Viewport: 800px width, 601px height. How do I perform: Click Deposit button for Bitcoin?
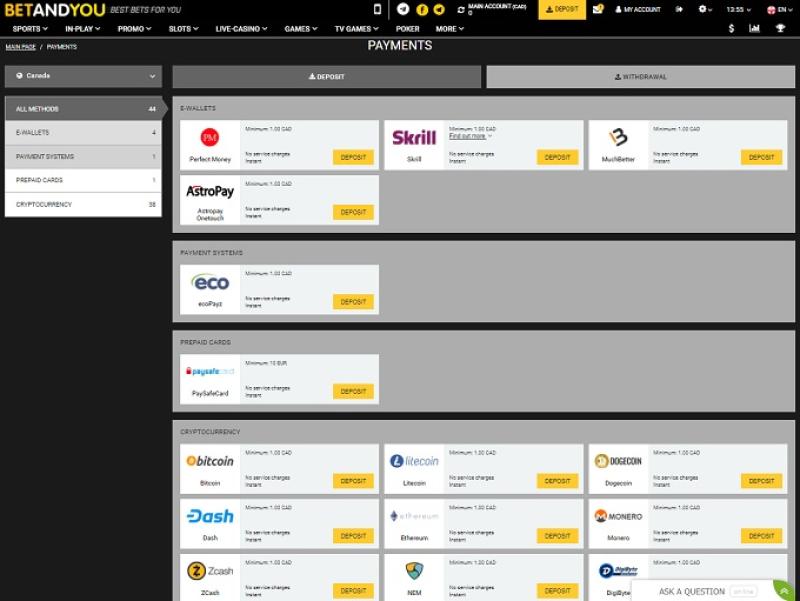click(353, 481)
